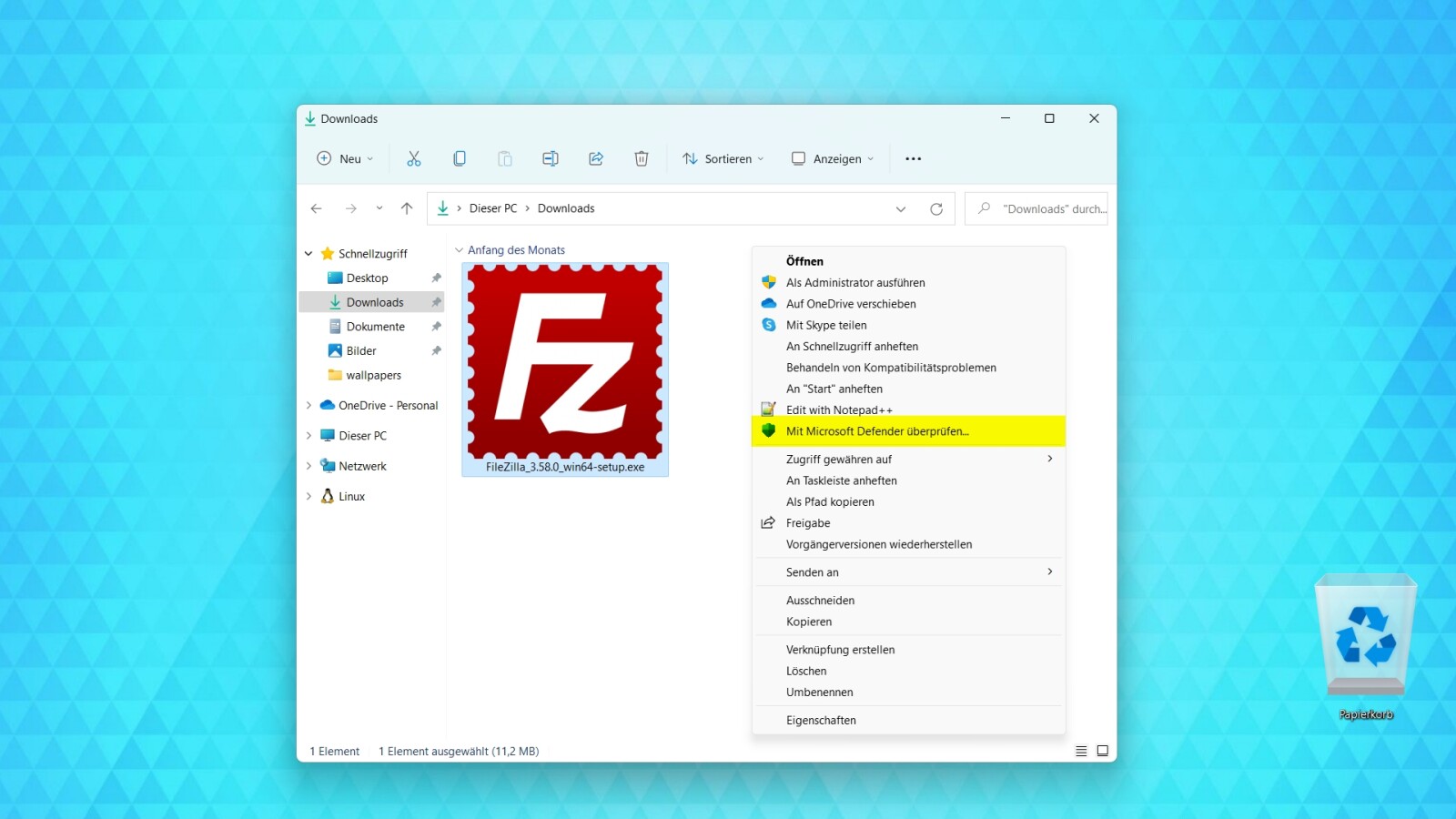Select Eigenschaften in context menu
Screen dimensions: 1456x819
pos(908,720)
